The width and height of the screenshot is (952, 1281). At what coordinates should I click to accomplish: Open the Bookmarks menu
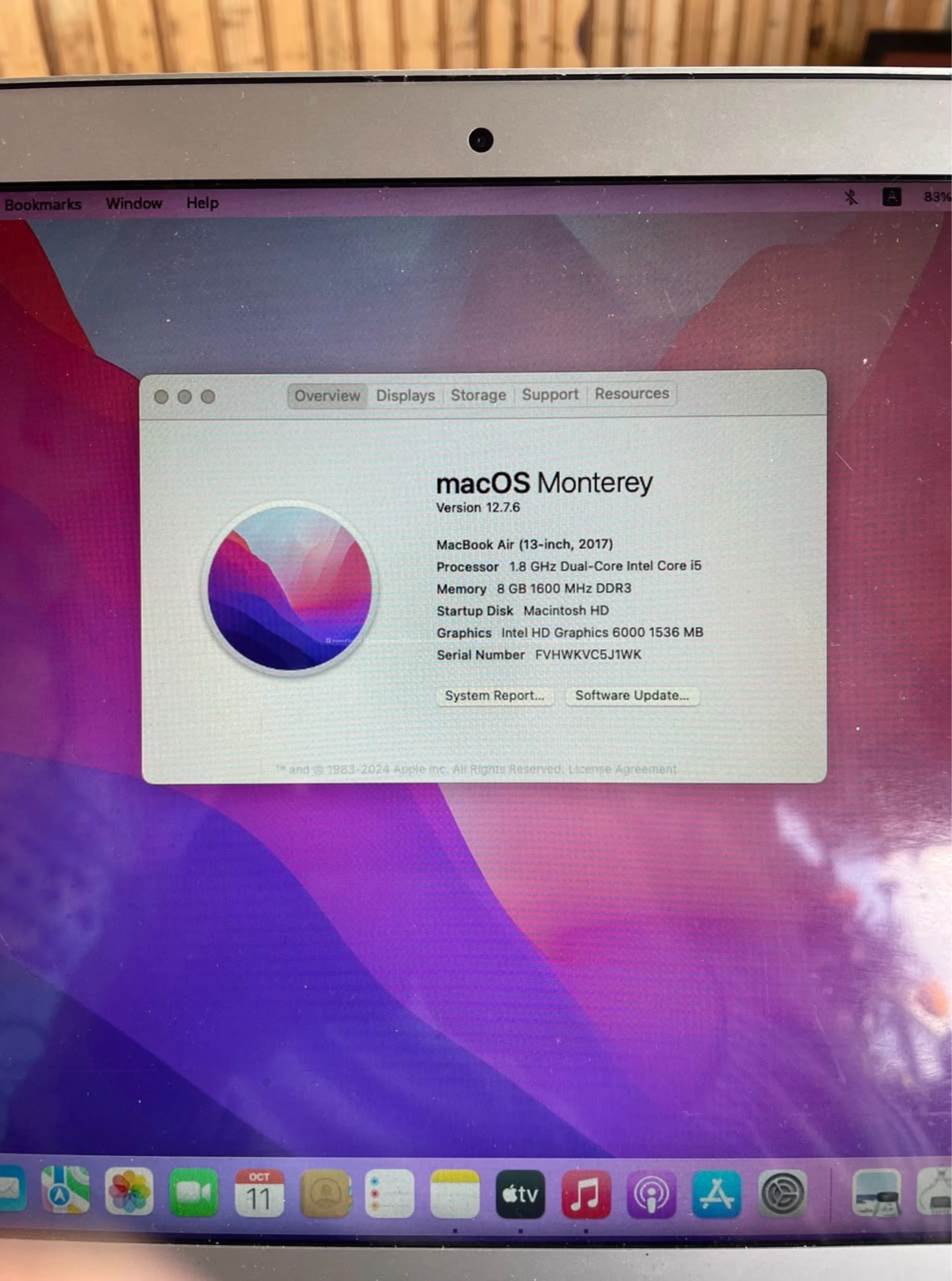(x=43, y=205)
